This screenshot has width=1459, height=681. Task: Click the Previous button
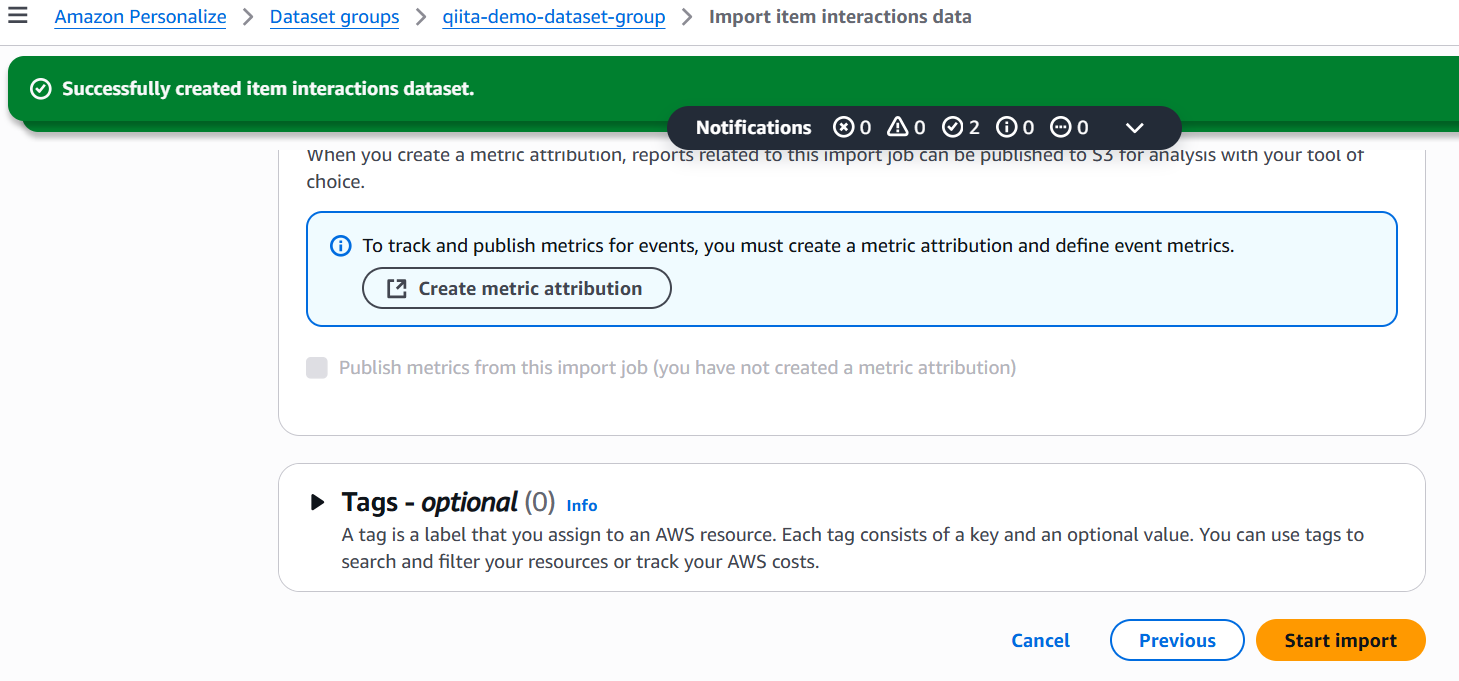[x=1177, y=641]
